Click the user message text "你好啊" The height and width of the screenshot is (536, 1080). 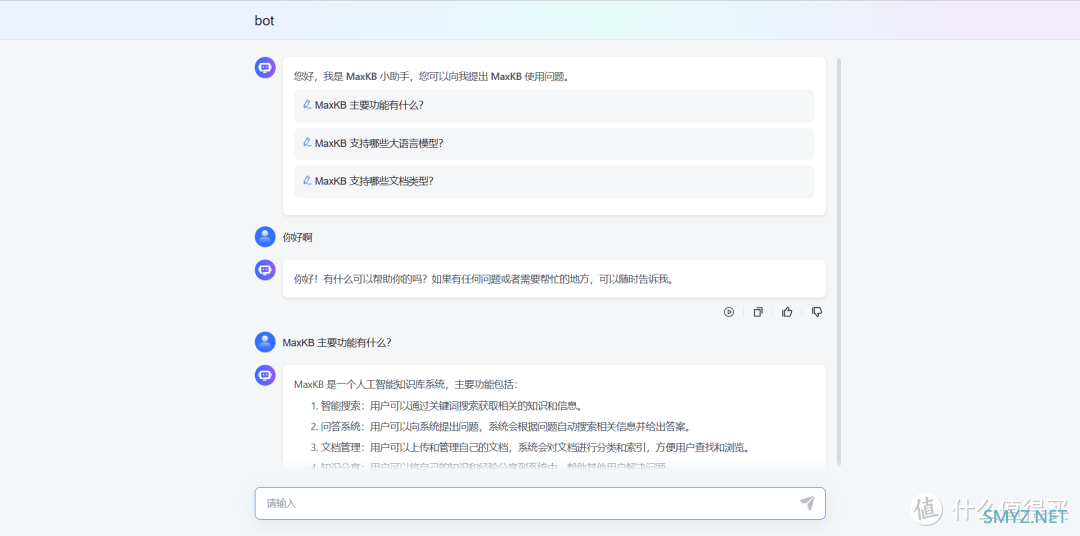pyautogui.click(x=298, y=238)
